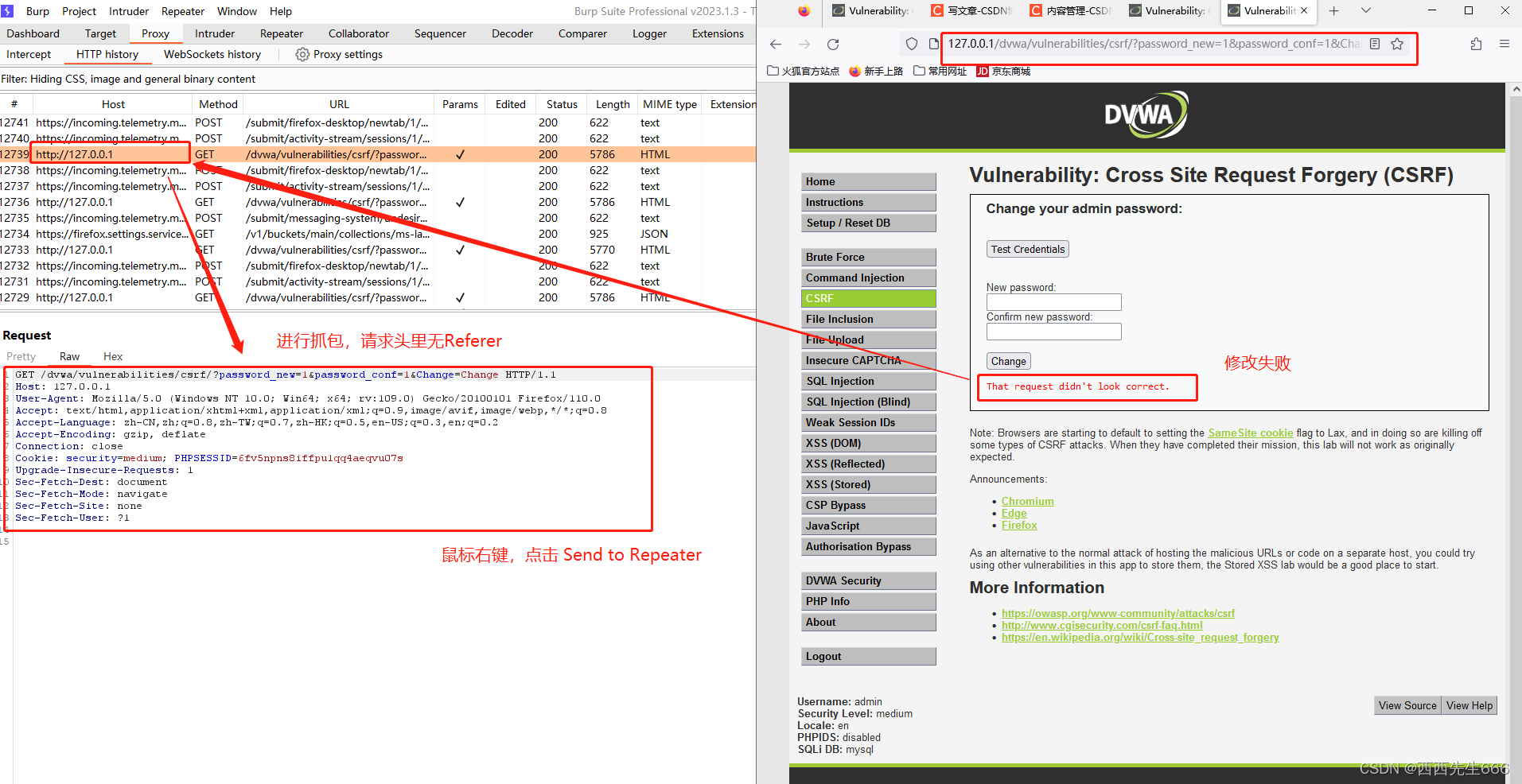Click the browser Forward arrow
Viewport: 1522px width, 784px height.
(804, 45)
